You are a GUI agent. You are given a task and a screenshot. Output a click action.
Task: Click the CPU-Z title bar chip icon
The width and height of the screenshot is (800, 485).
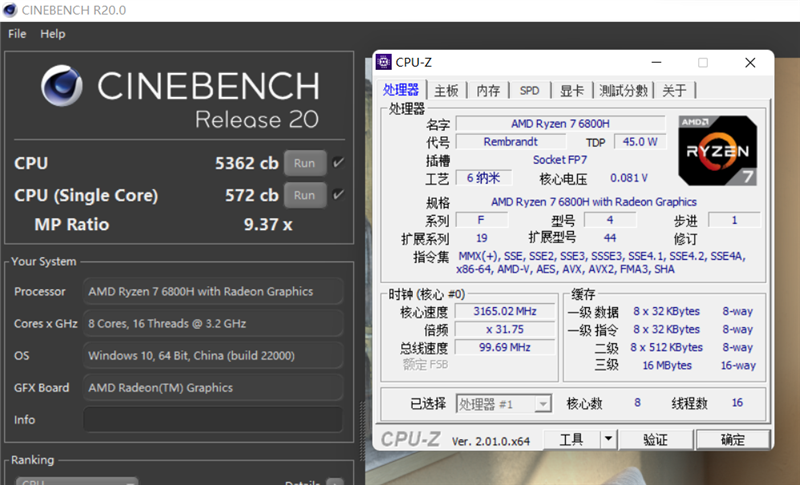click(384, 62)
